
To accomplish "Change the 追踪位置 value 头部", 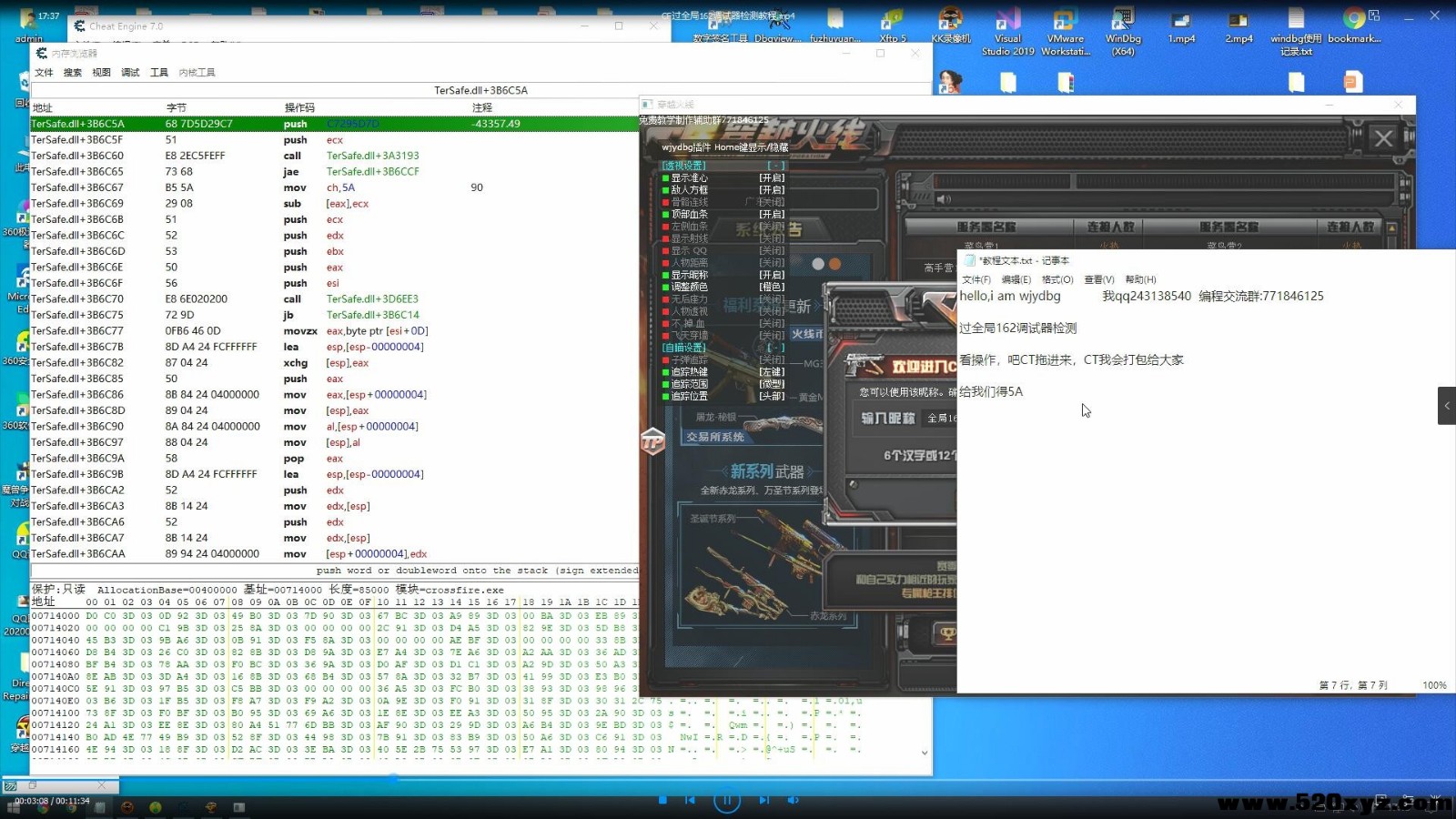I will (772, 396).
